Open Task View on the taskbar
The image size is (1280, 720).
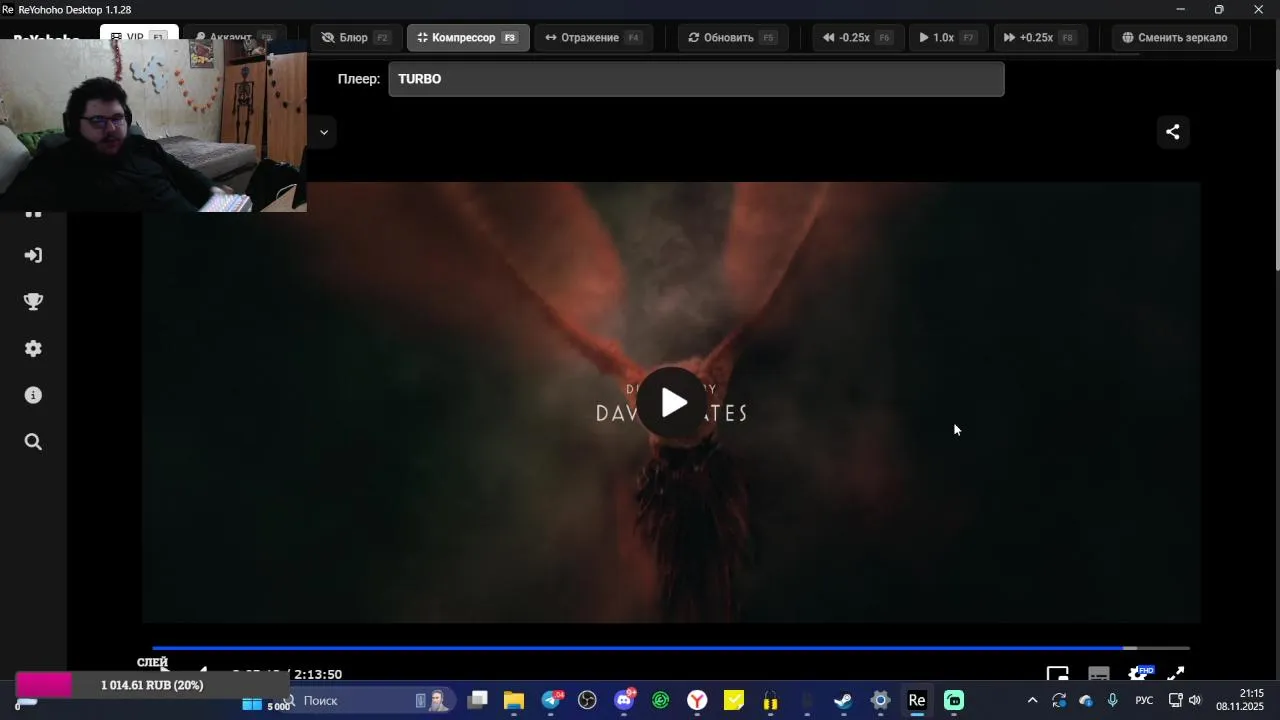point(478,701)
